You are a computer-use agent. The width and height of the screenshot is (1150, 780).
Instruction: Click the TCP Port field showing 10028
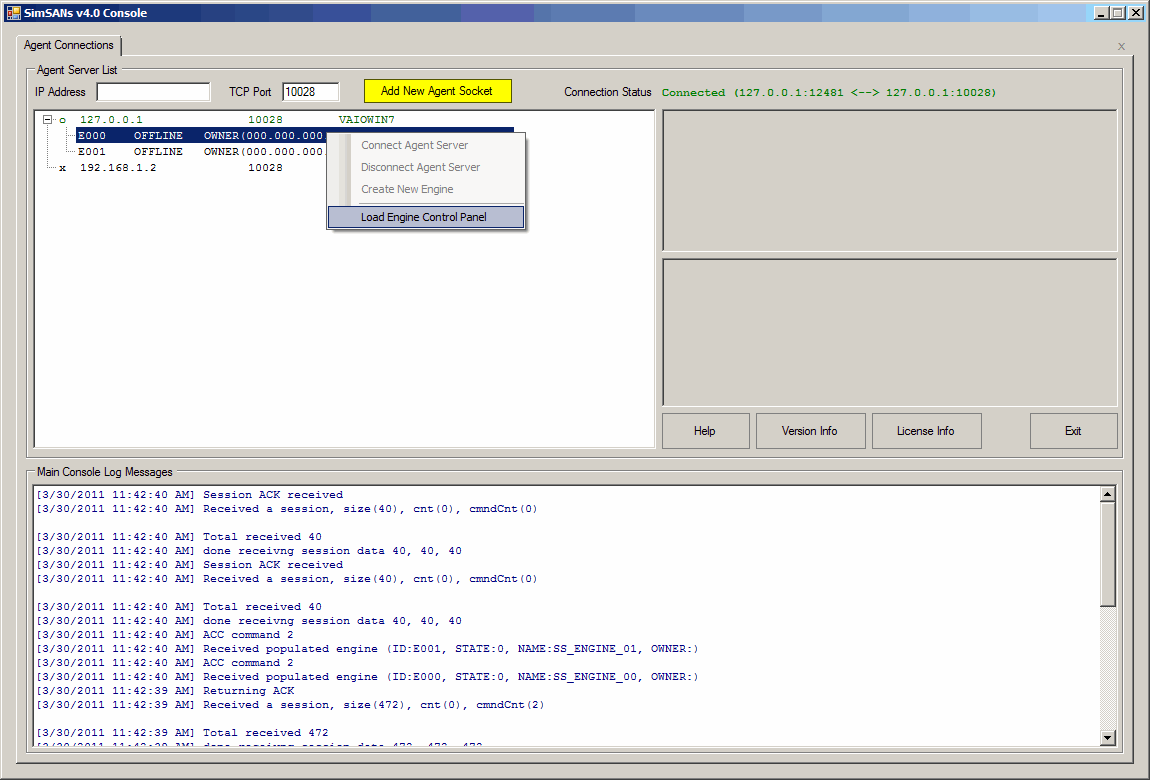coord(311,92)
